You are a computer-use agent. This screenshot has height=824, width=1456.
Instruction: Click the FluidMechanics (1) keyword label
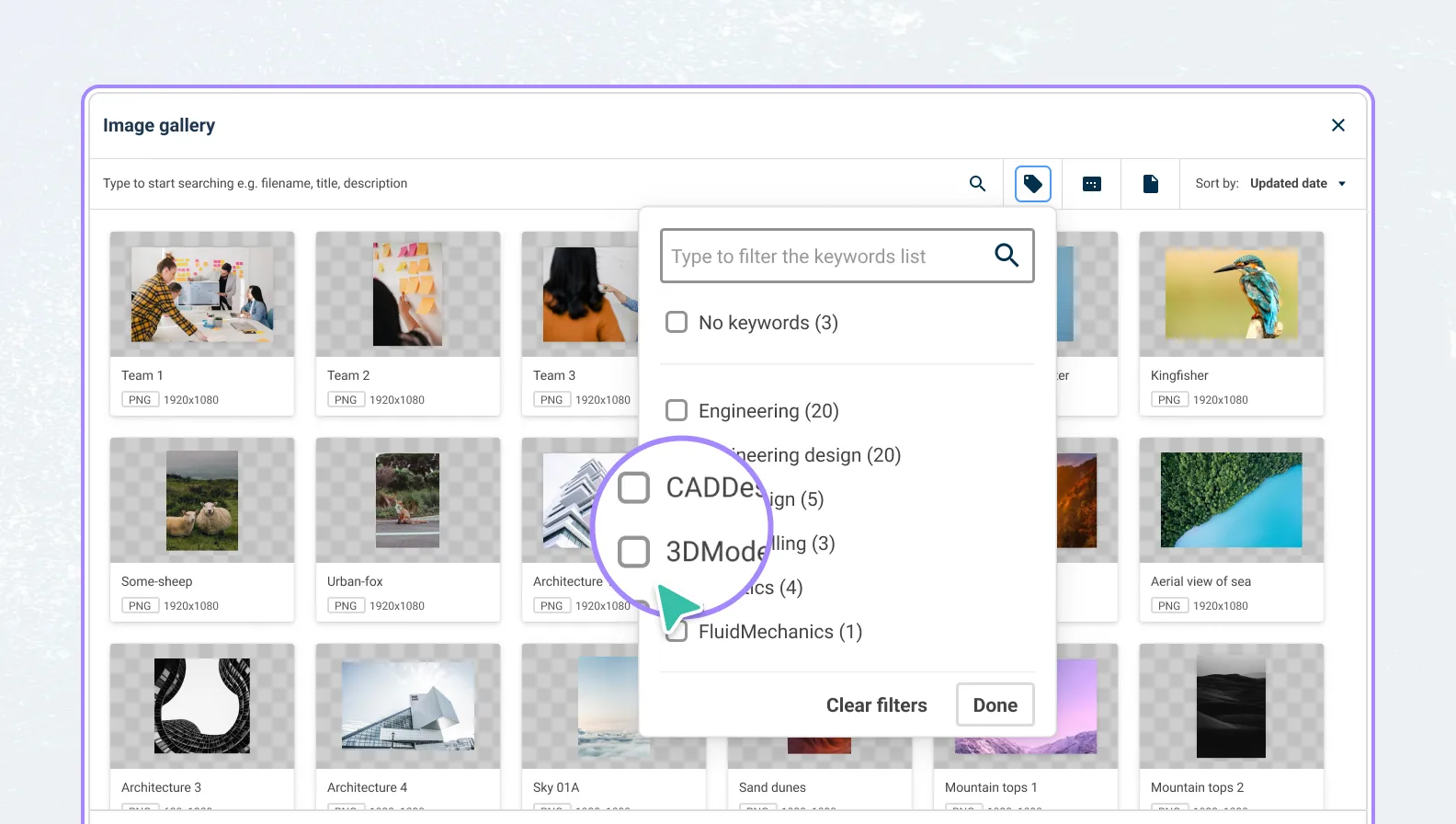(x=780, y=632)
